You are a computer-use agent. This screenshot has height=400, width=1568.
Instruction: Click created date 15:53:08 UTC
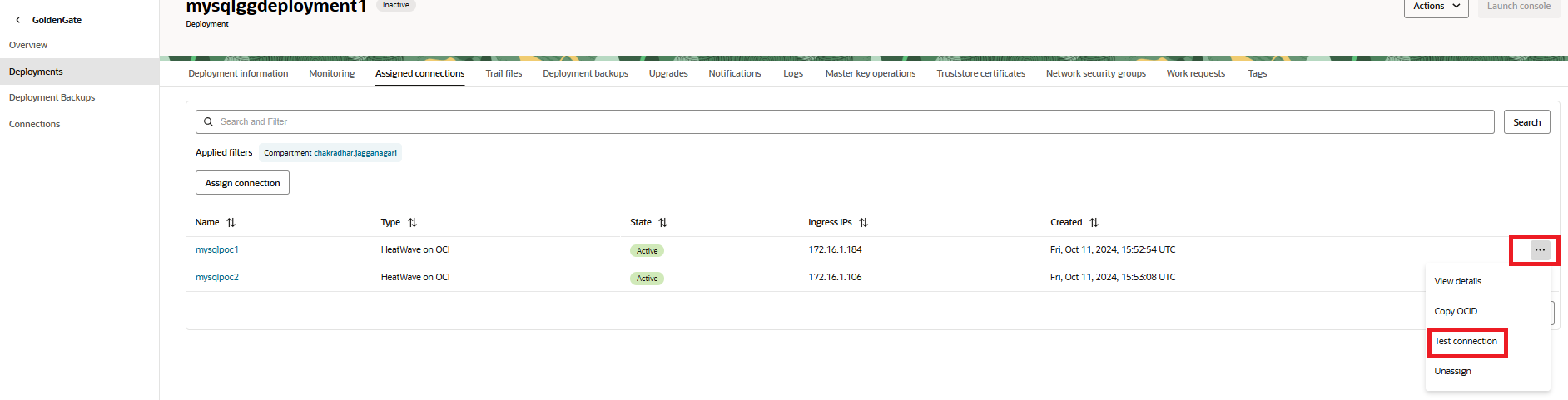[x=1113, y=277]
